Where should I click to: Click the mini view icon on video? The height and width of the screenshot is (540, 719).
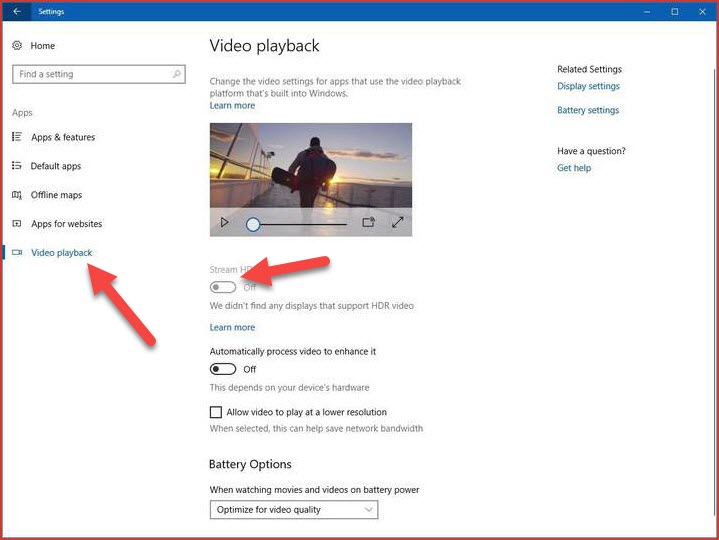coord(368,223)
